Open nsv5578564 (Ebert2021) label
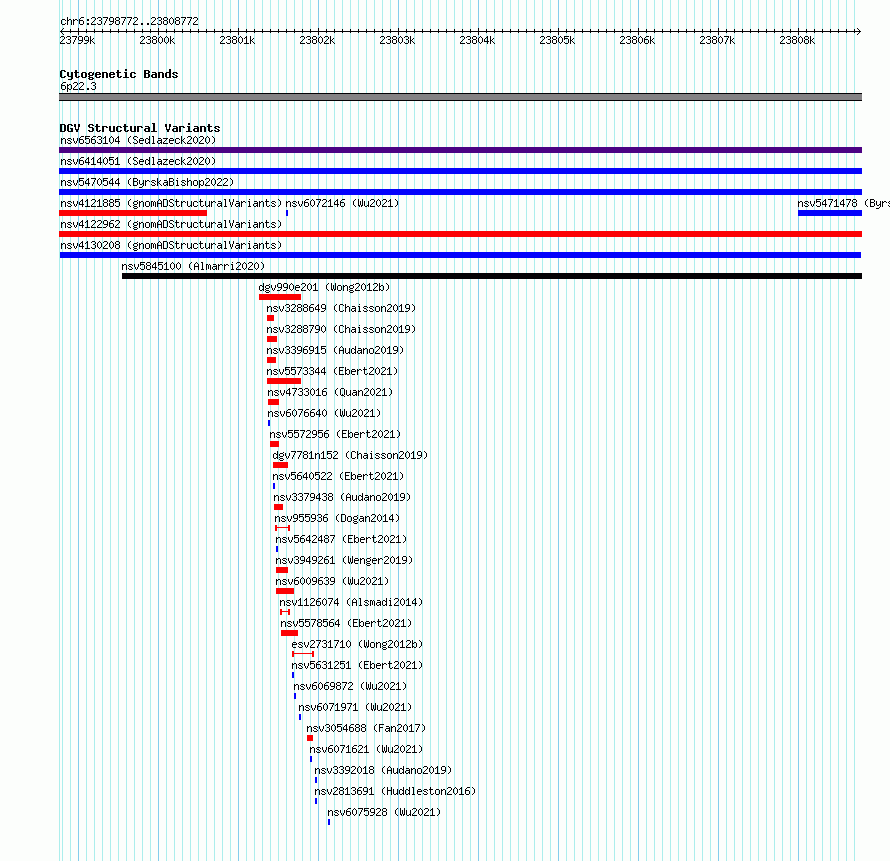The height and width of the screenshot is (861, 890). click(346, 623)
